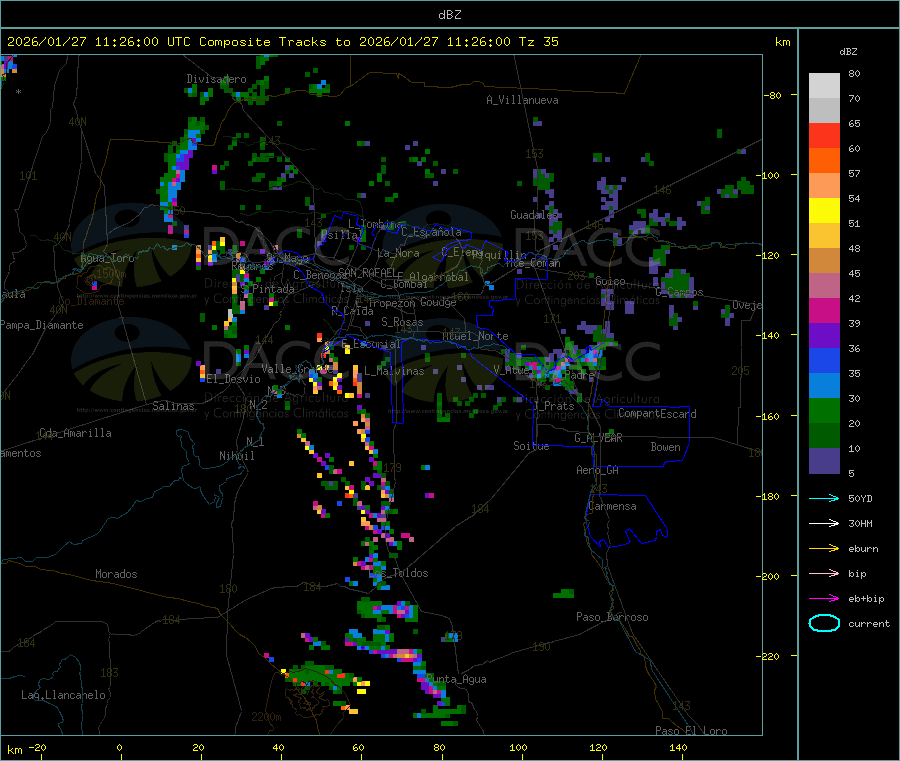Select the purple 36–39 dBZ color swatch
This screenshot has width=900, height=761.
(x=824, y=336)
